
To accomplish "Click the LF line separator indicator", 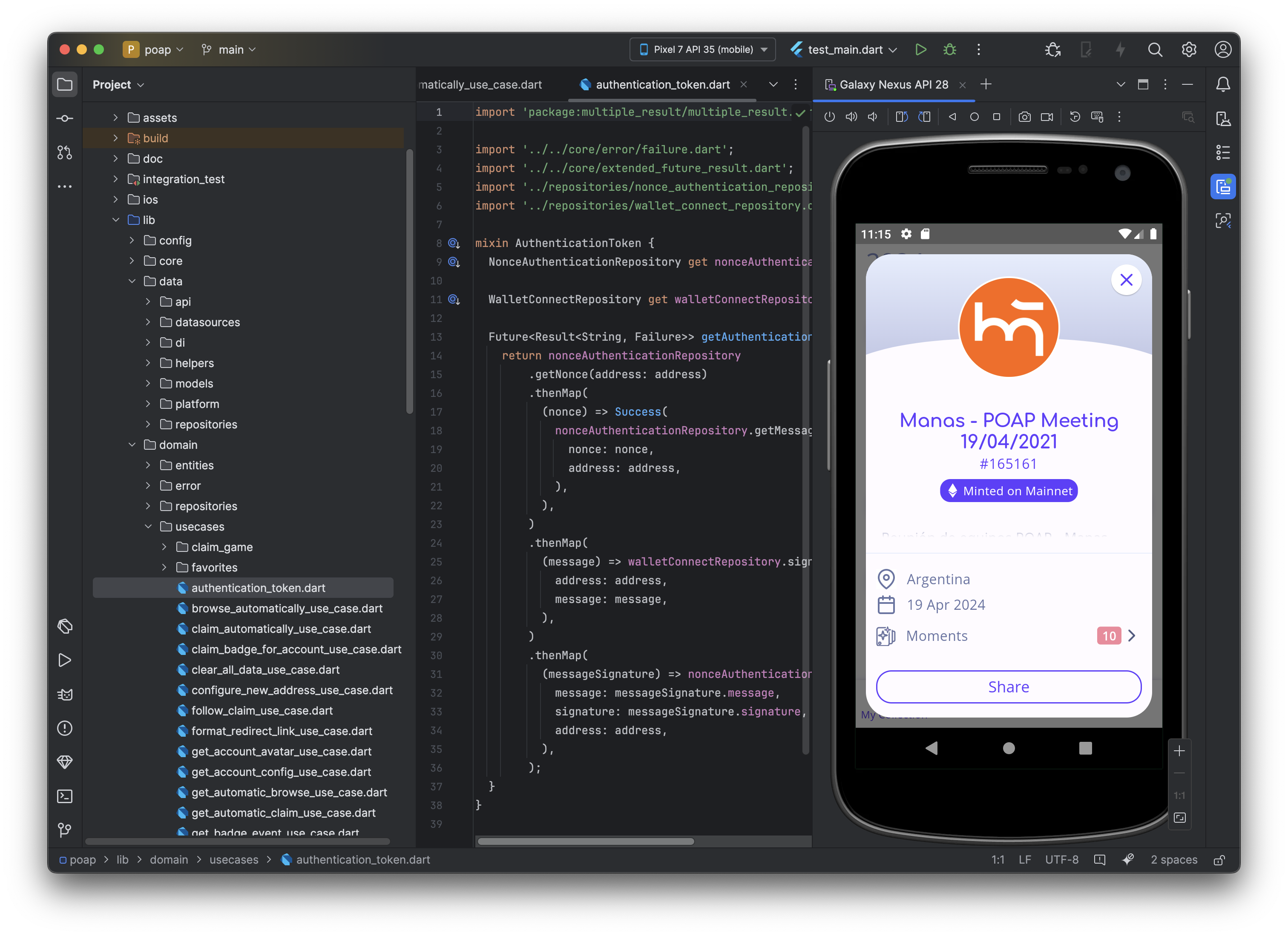I will point(1024,860).
